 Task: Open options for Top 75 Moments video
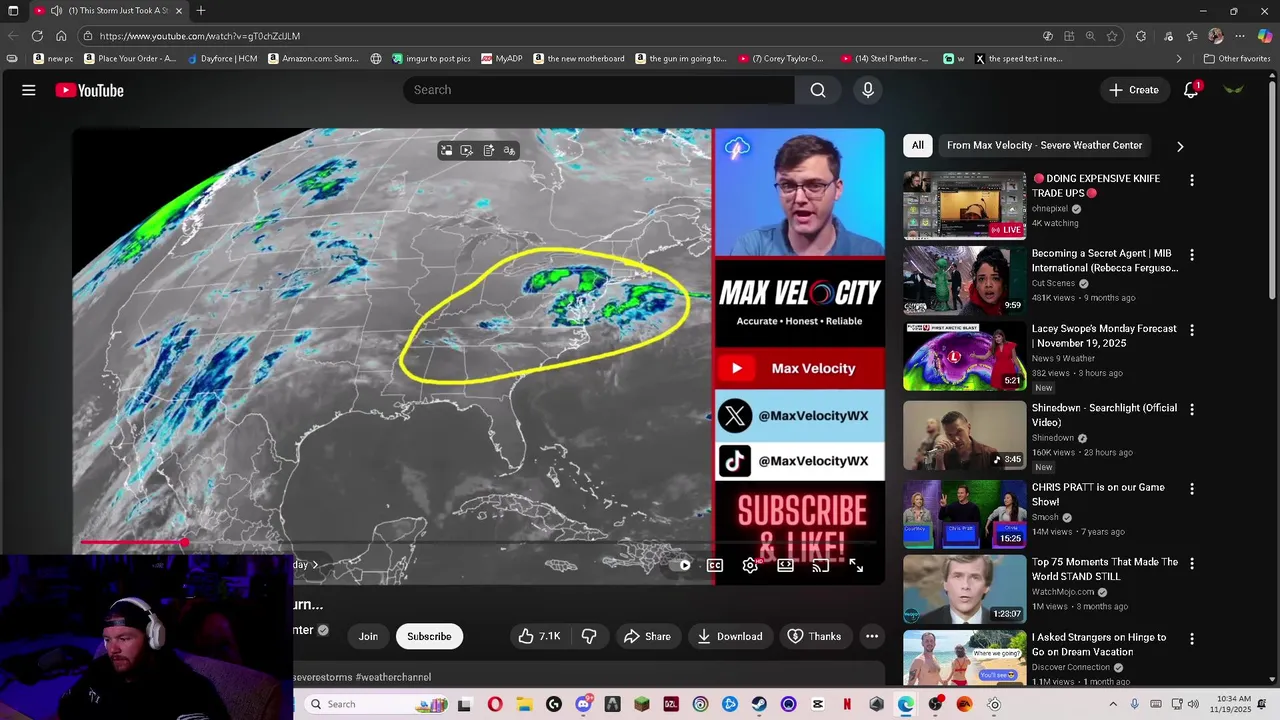[1191, 564]
